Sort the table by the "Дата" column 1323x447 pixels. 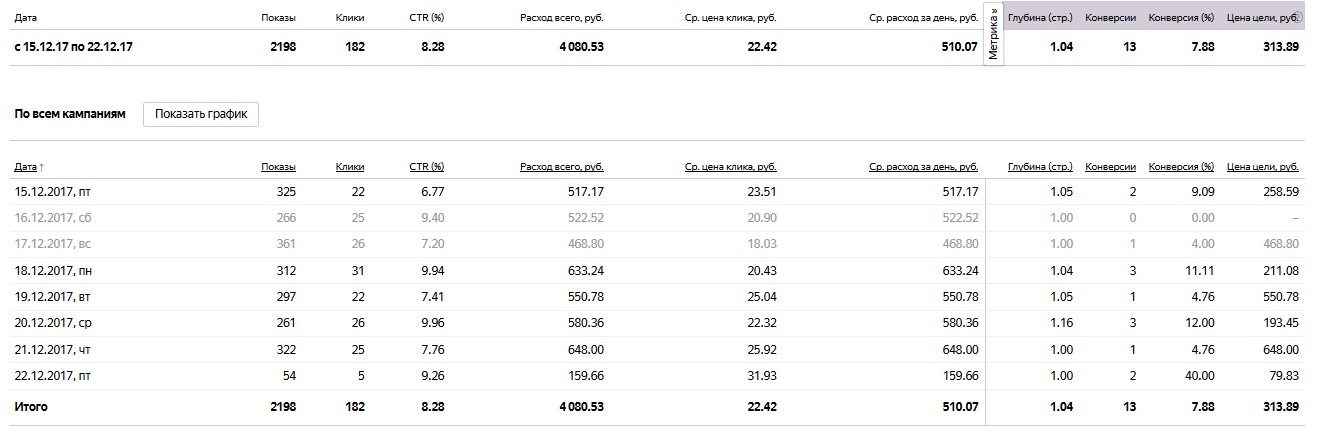24,167
